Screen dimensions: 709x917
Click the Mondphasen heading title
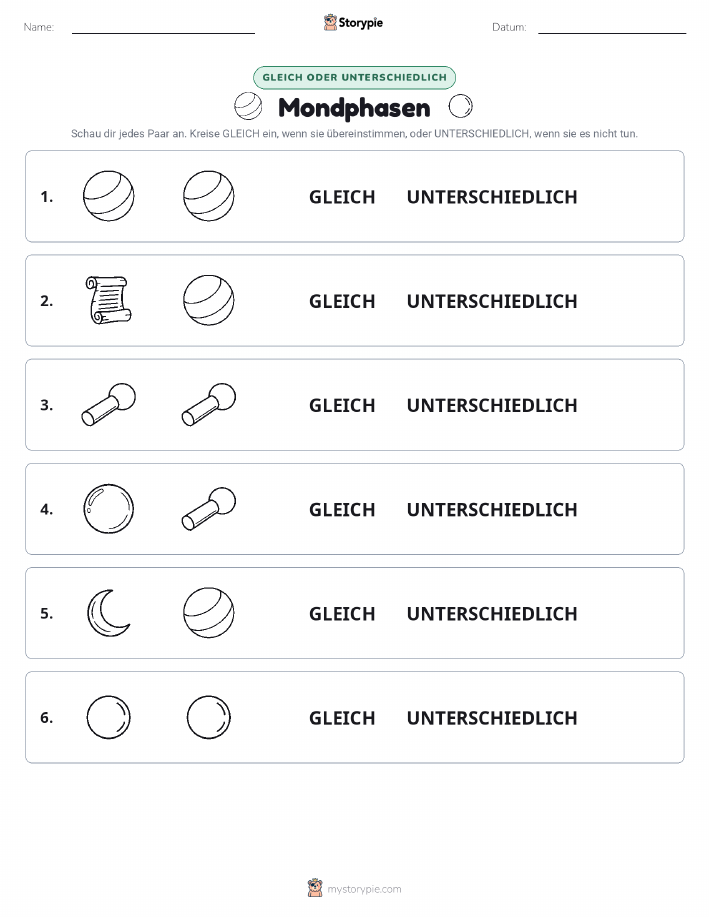tap(354, 108)
